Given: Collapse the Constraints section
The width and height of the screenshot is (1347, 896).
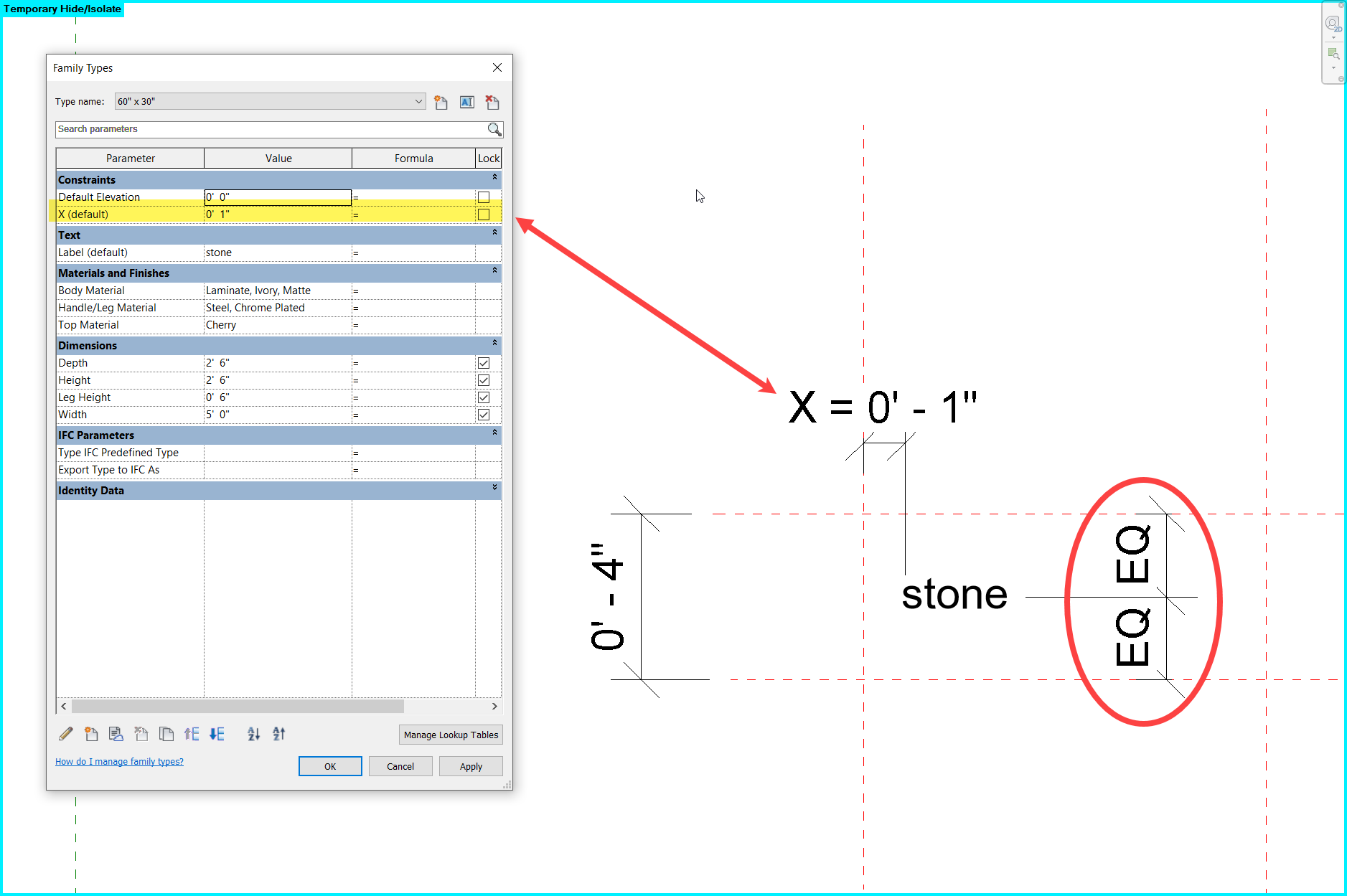Looking at the screenshot, I should click(x=494, y=179).
